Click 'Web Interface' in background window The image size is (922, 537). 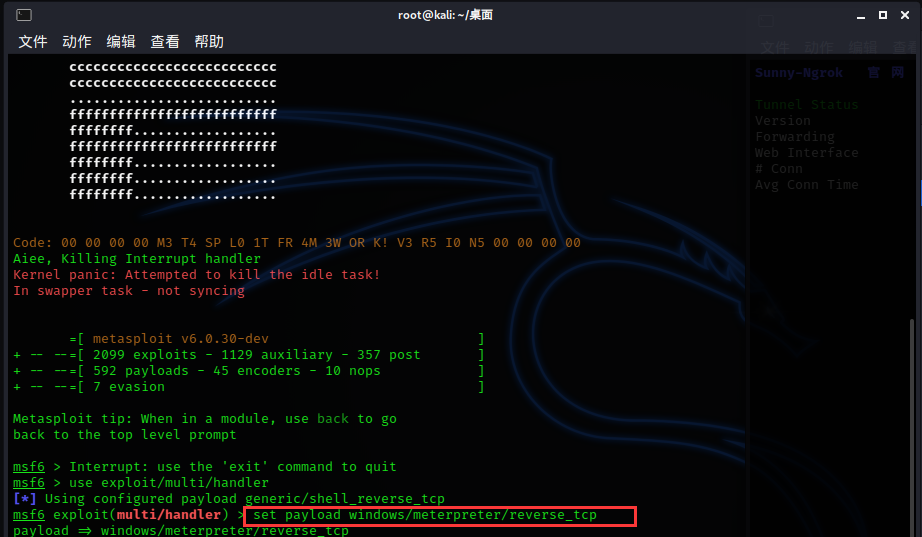click(x=806, y=153)
